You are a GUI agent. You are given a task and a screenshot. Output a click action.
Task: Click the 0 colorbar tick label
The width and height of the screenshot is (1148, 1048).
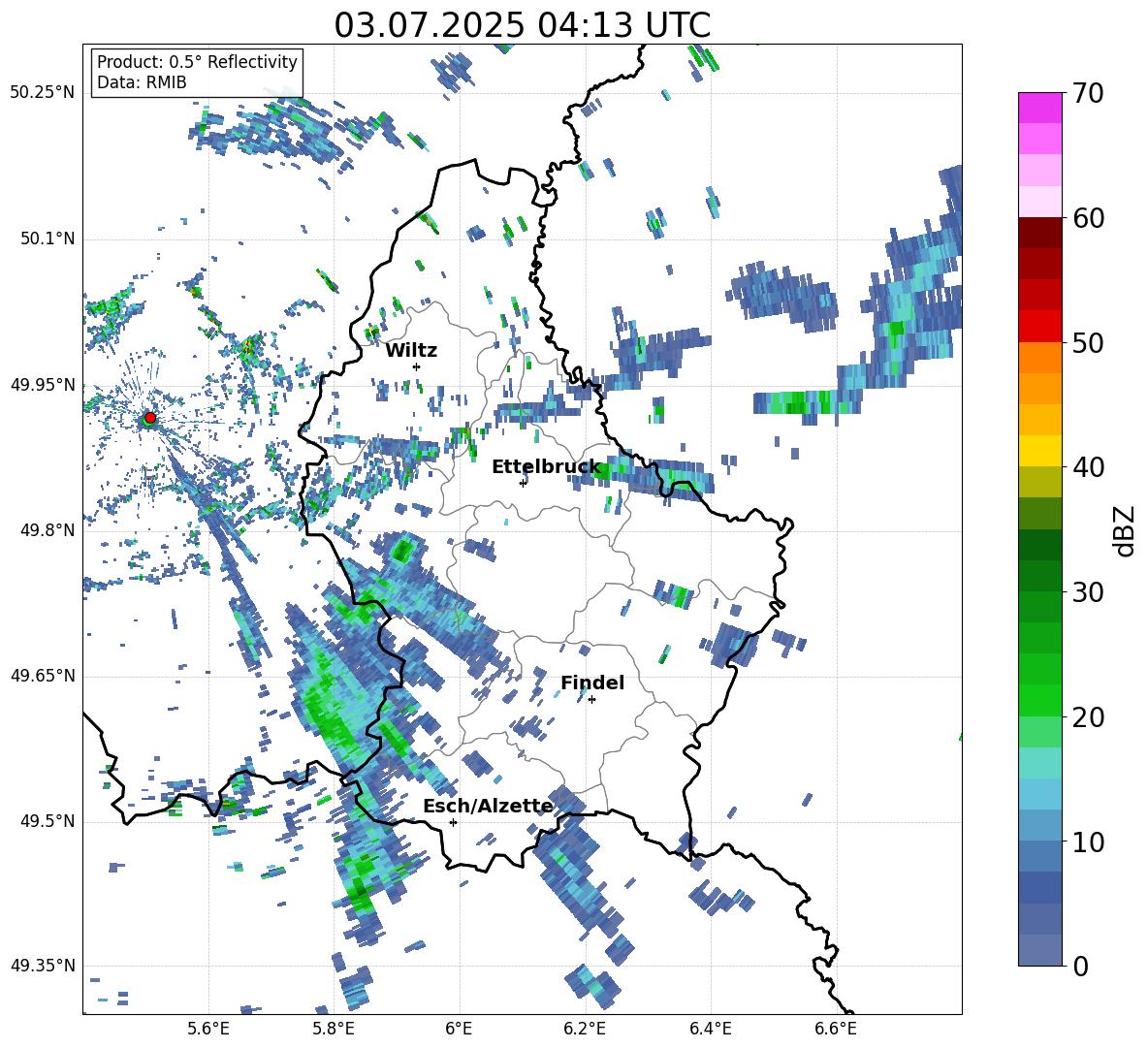(1080, 966)
